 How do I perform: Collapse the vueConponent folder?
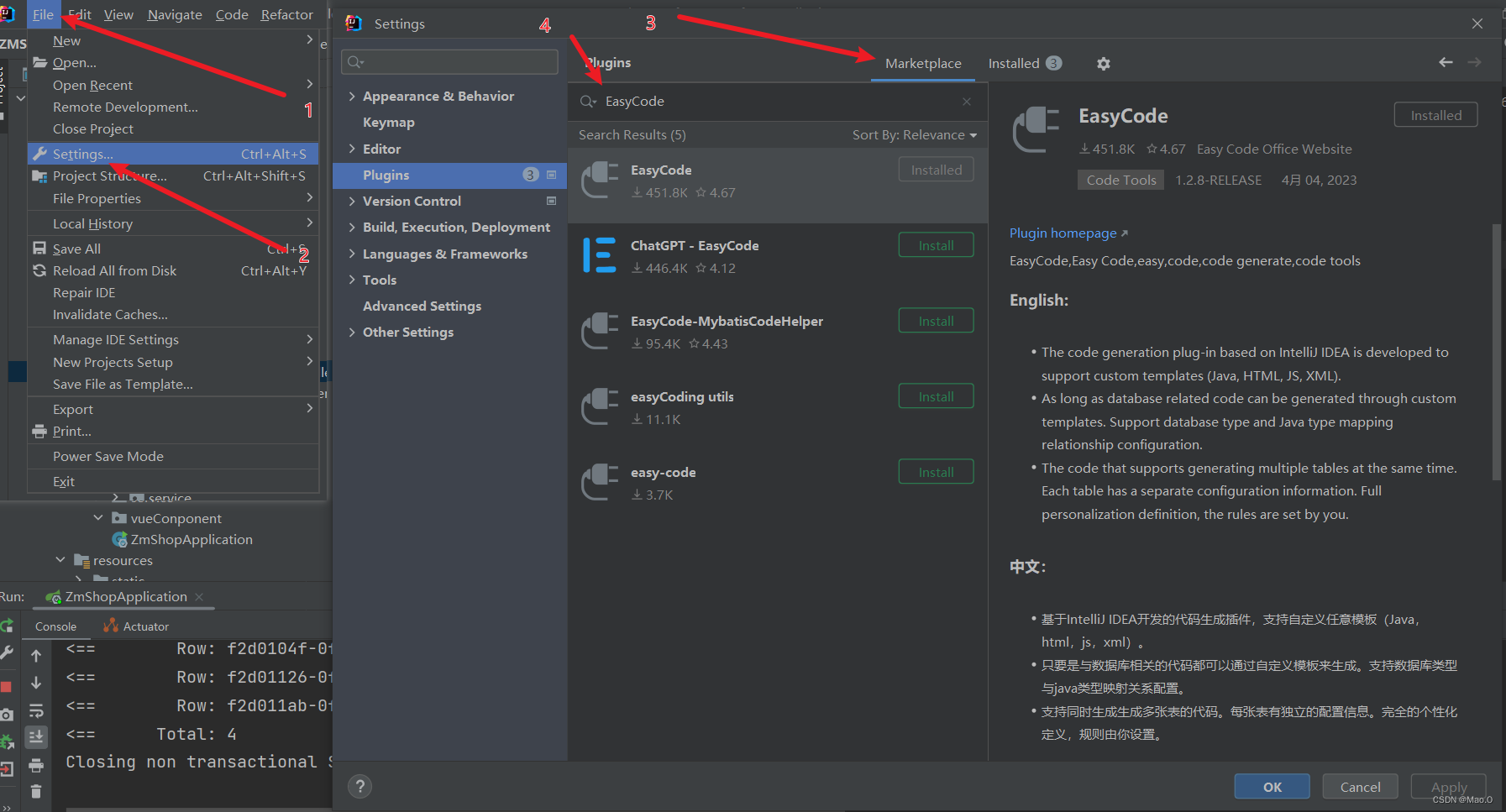pos(98,518)
